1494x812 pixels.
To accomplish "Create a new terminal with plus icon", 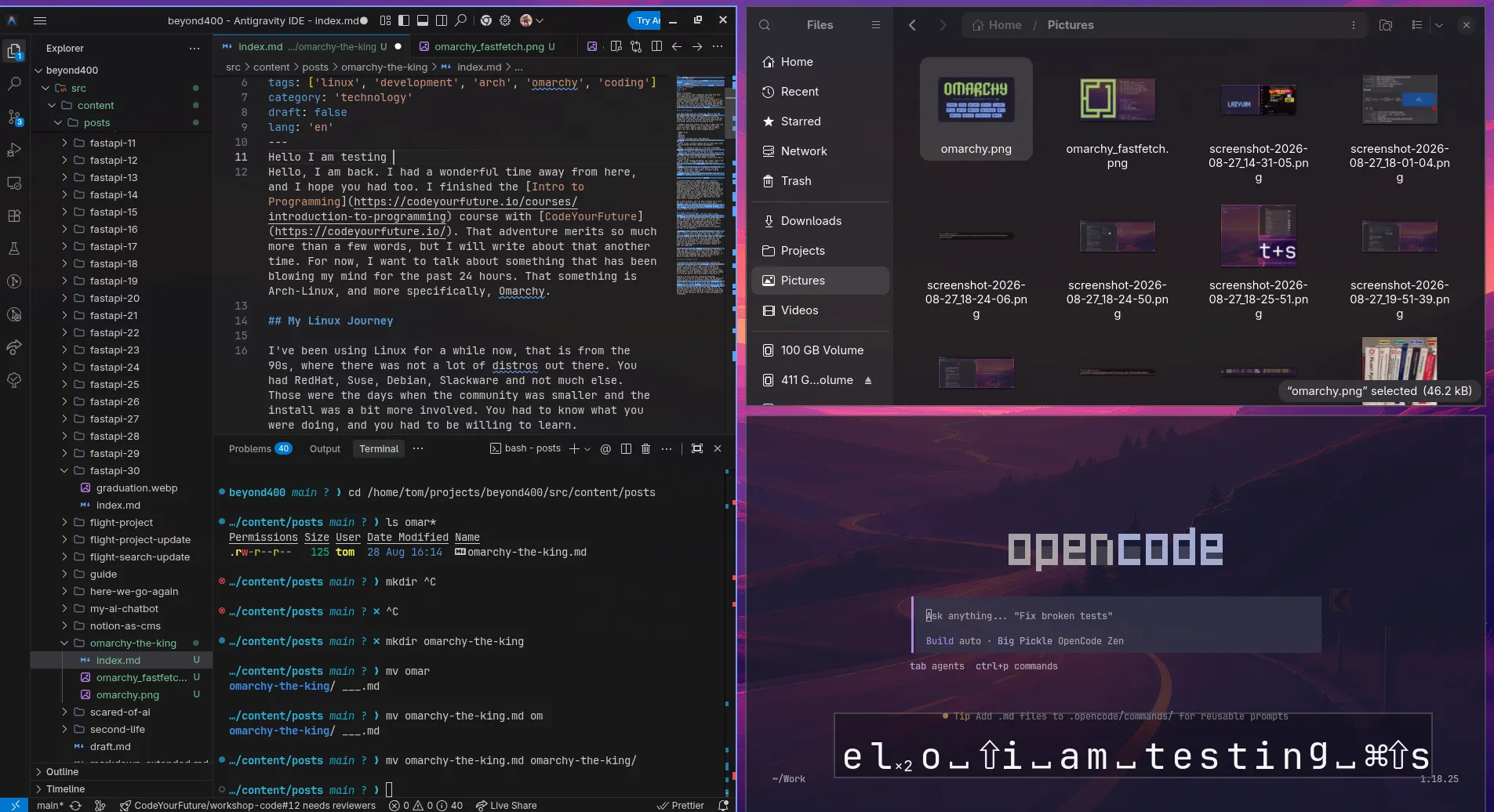I will (574, 448).
